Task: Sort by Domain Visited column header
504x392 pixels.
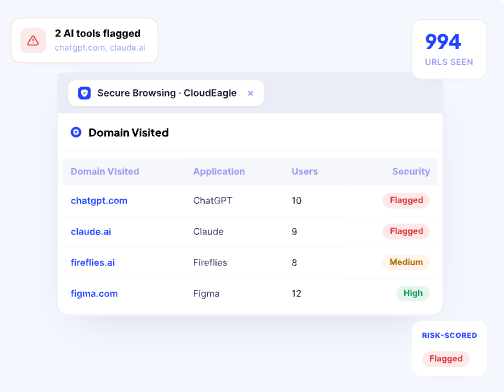Action: (x=105, y=172)
